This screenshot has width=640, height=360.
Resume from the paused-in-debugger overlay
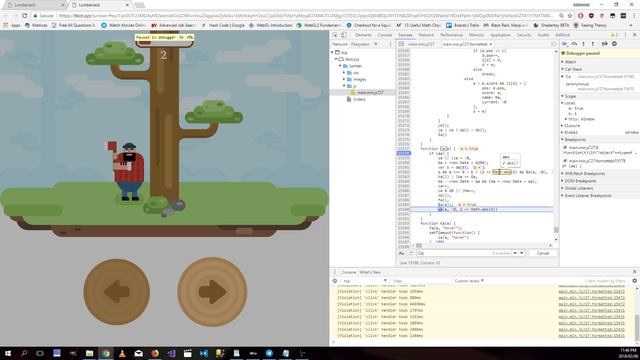[181, 37]
